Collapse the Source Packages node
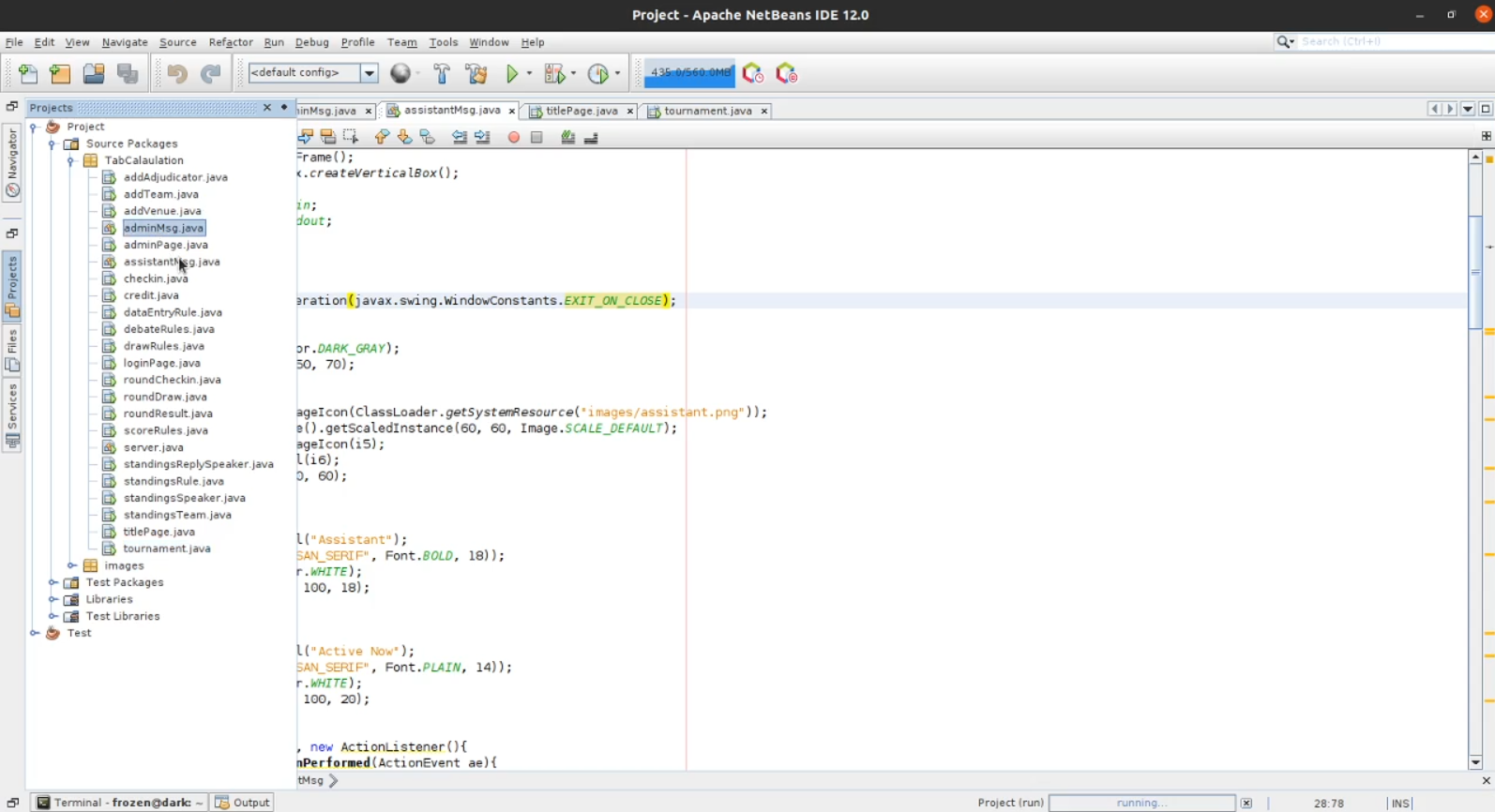This screenshot has height=812, width=1495. (x=53, y=143)
